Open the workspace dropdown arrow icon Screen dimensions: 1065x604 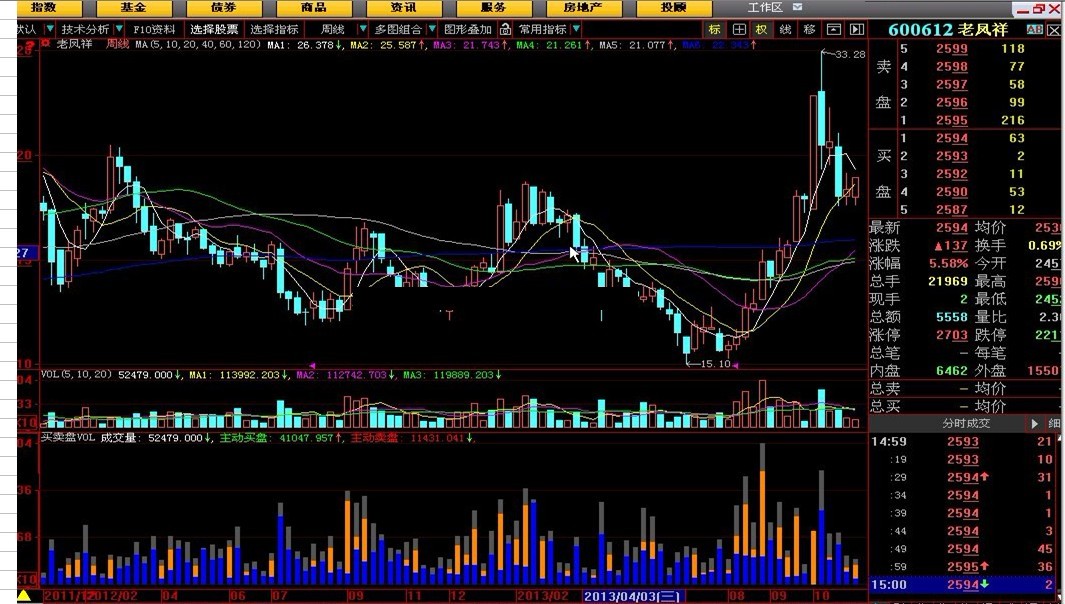797,7
